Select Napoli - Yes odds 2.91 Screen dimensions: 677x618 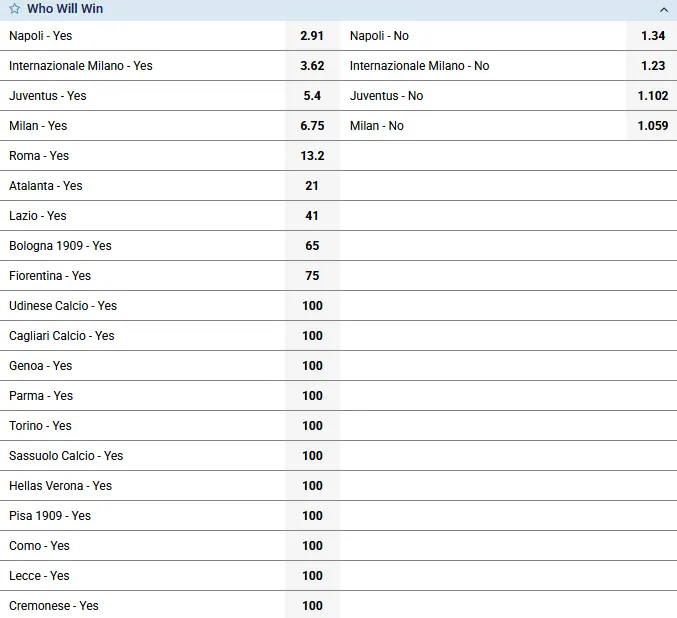click(x=312, y=36)
